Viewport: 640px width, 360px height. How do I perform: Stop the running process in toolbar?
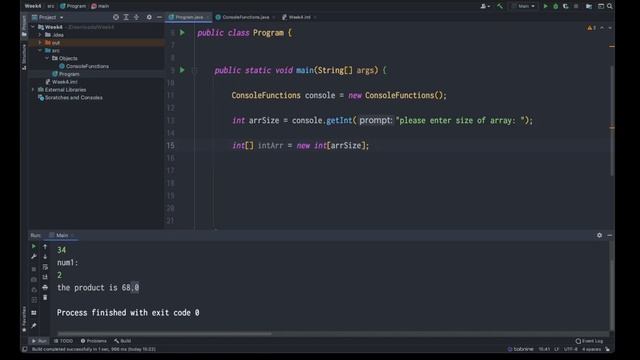point(576,6)
